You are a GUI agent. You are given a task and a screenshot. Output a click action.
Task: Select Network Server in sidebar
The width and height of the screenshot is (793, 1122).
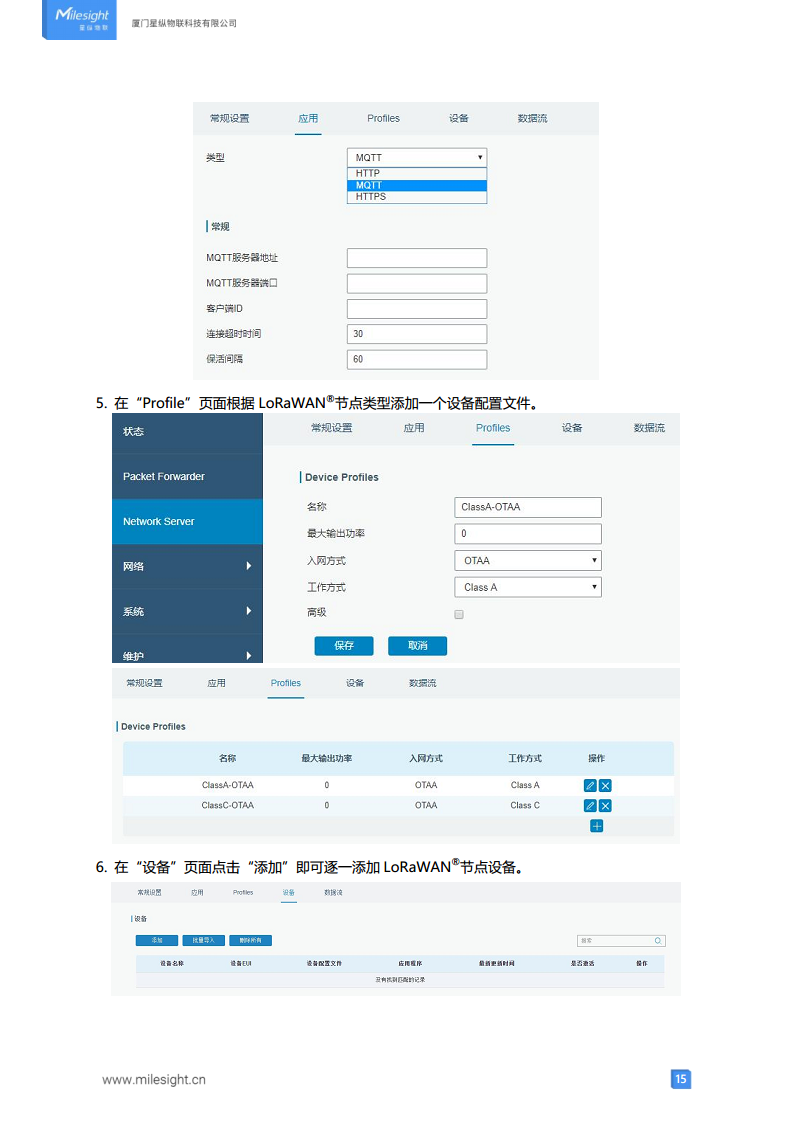point(188,522)
